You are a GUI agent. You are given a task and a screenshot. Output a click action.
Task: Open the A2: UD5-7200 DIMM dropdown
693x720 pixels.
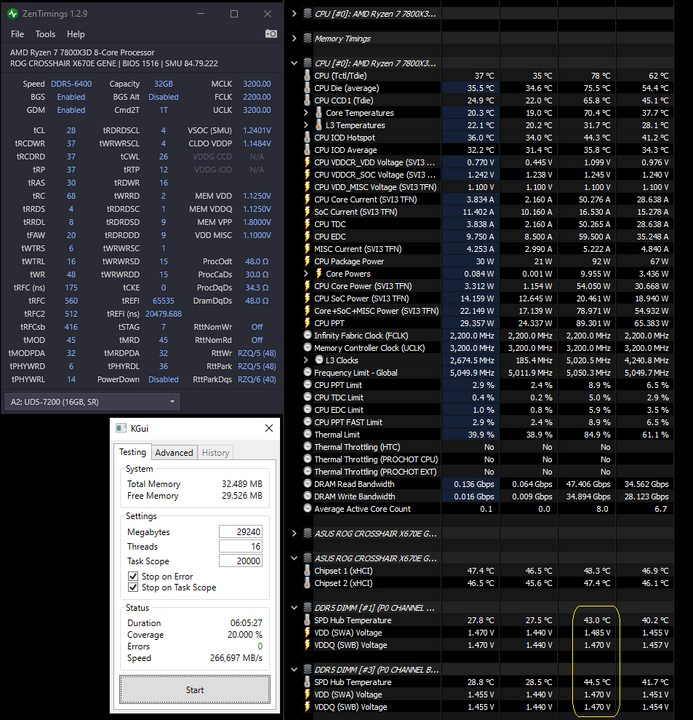tap(92, 402)
